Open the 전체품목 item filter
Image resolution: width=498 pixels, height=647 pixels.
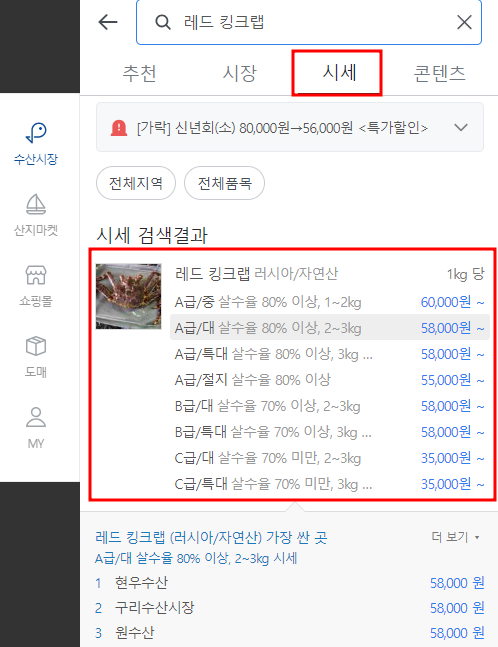pyautogui.click(x=224, y=183)
